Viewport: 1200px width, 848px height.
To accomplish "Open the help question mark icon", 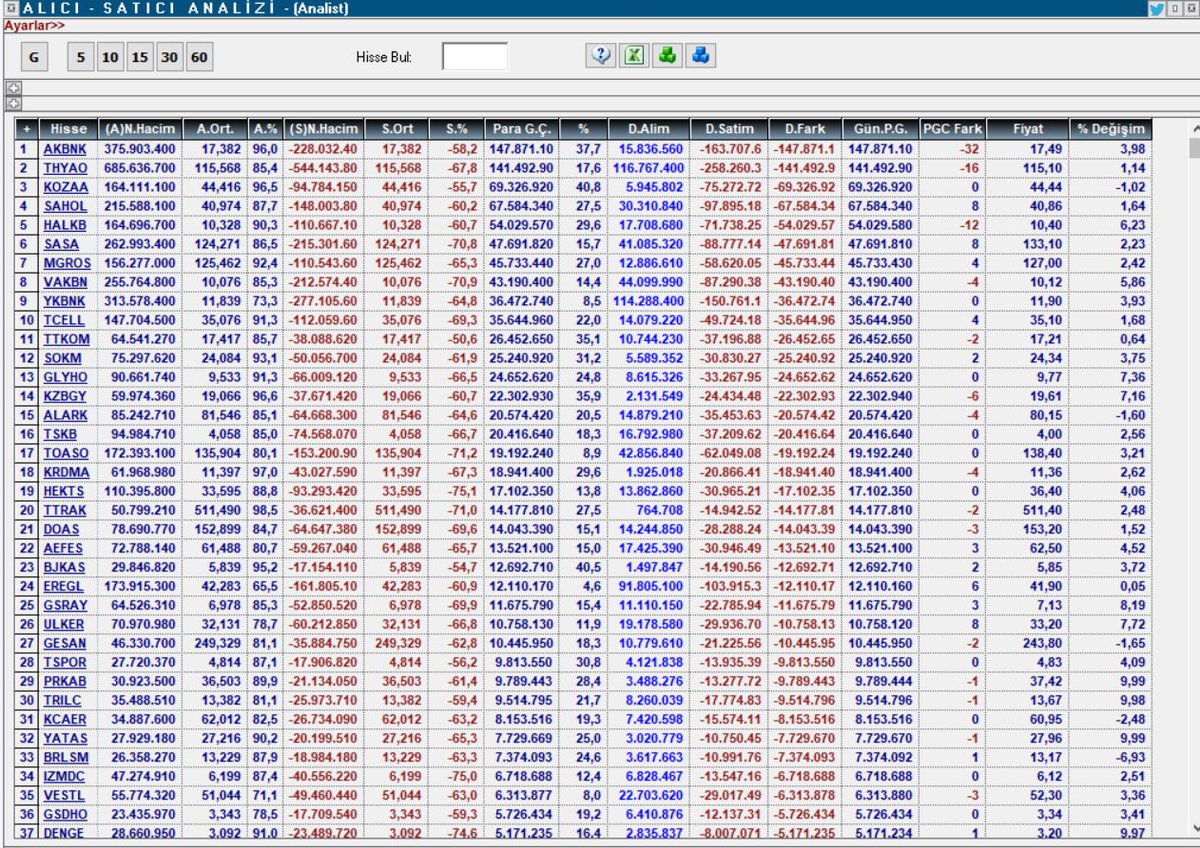I will pyautogui.click(x=600, y=56).
